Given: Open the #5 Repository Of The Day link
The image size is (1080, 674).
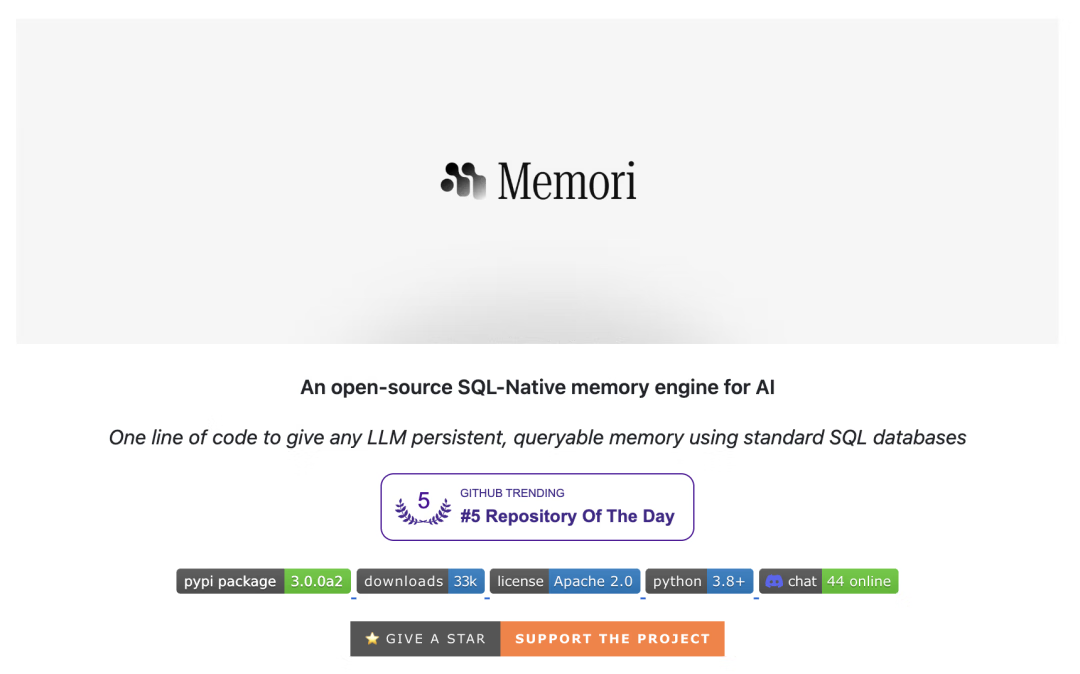Looking at the screenshot, I should coord(567,516).
